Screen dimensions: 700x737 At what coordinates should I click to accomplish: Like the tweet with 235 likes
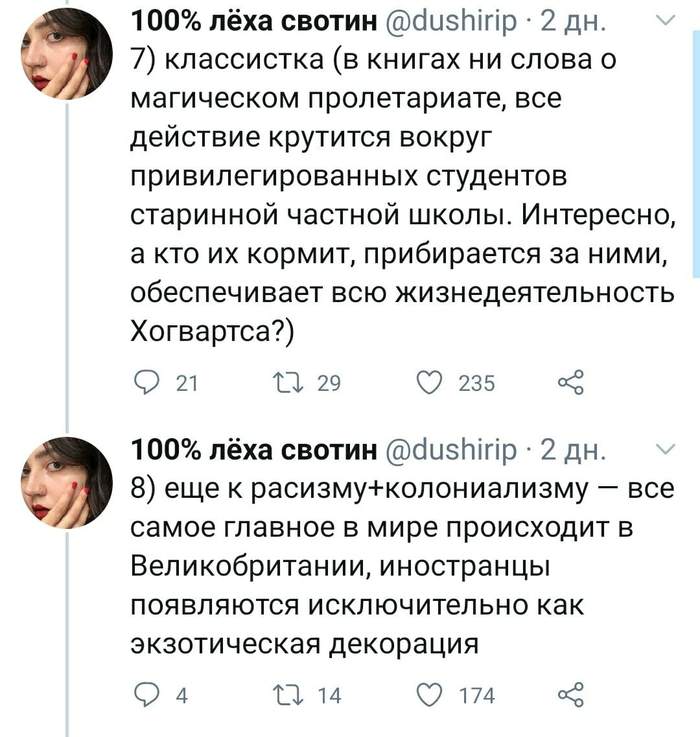[431, 382]
